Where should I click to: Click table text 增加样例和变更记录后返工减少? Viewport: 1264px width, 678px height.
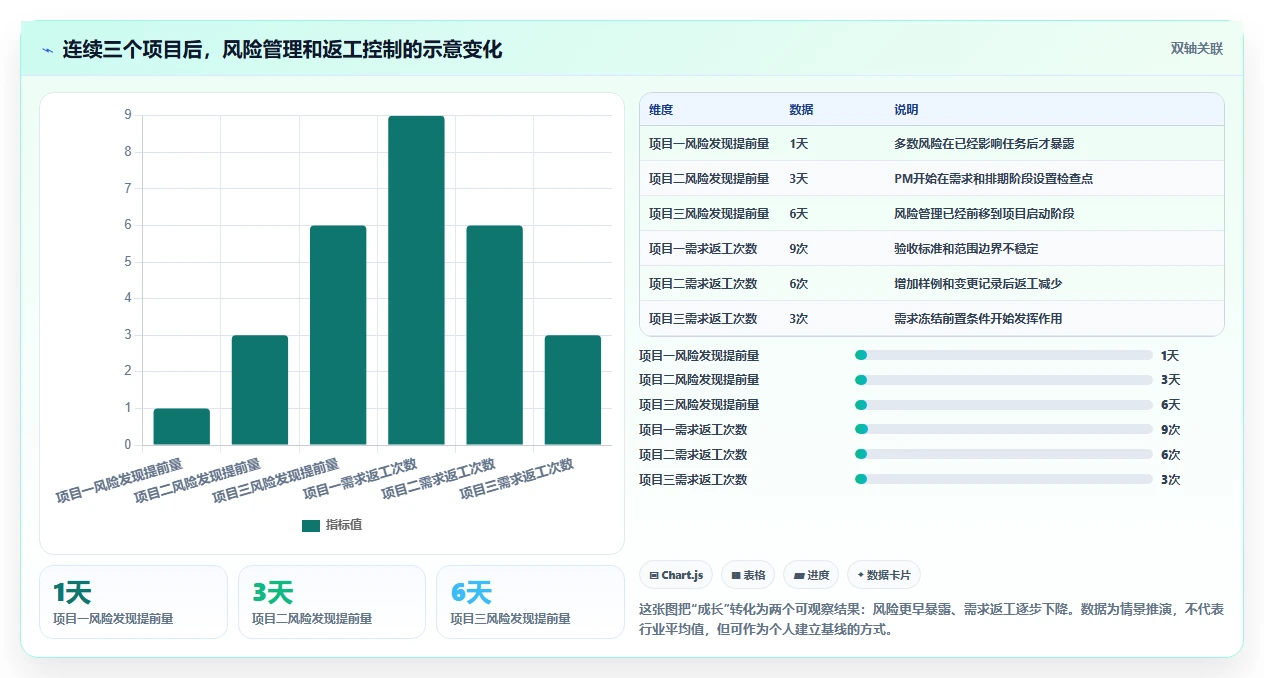tap(978, 284)
